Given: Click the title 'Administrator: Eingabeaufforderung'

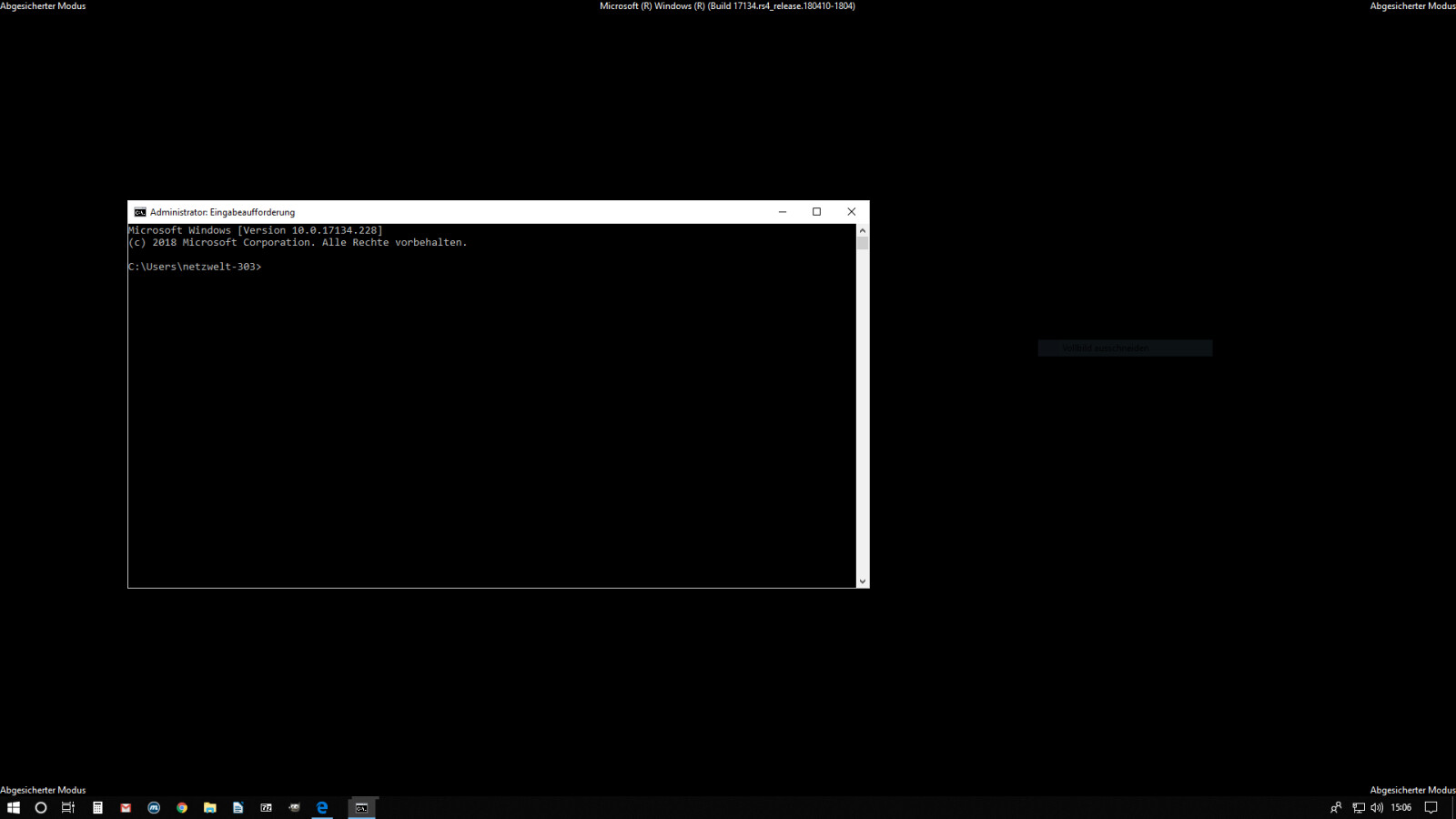Looking at the screenshot, I should [222, 212].
